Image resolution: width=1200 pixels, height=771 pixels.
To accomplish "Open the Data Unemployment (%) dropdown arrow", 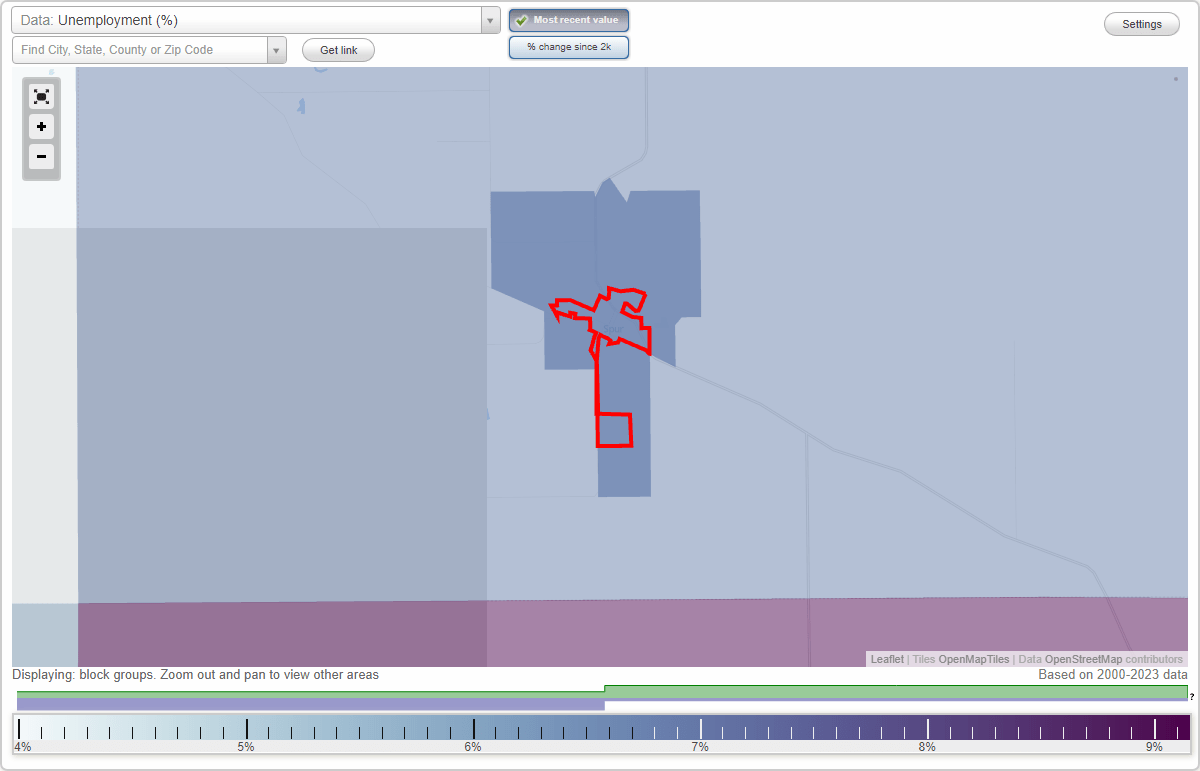I will [490, 20].
